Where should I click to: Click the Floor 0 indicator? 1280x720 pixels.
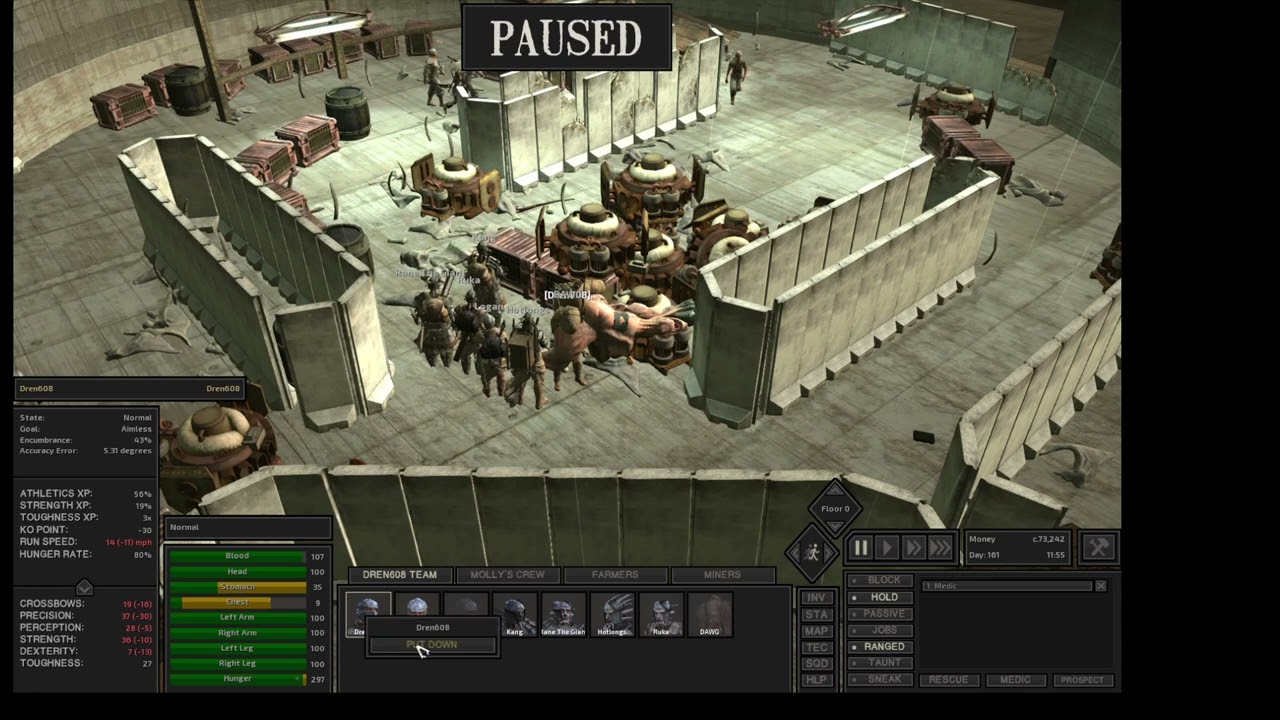835,508
